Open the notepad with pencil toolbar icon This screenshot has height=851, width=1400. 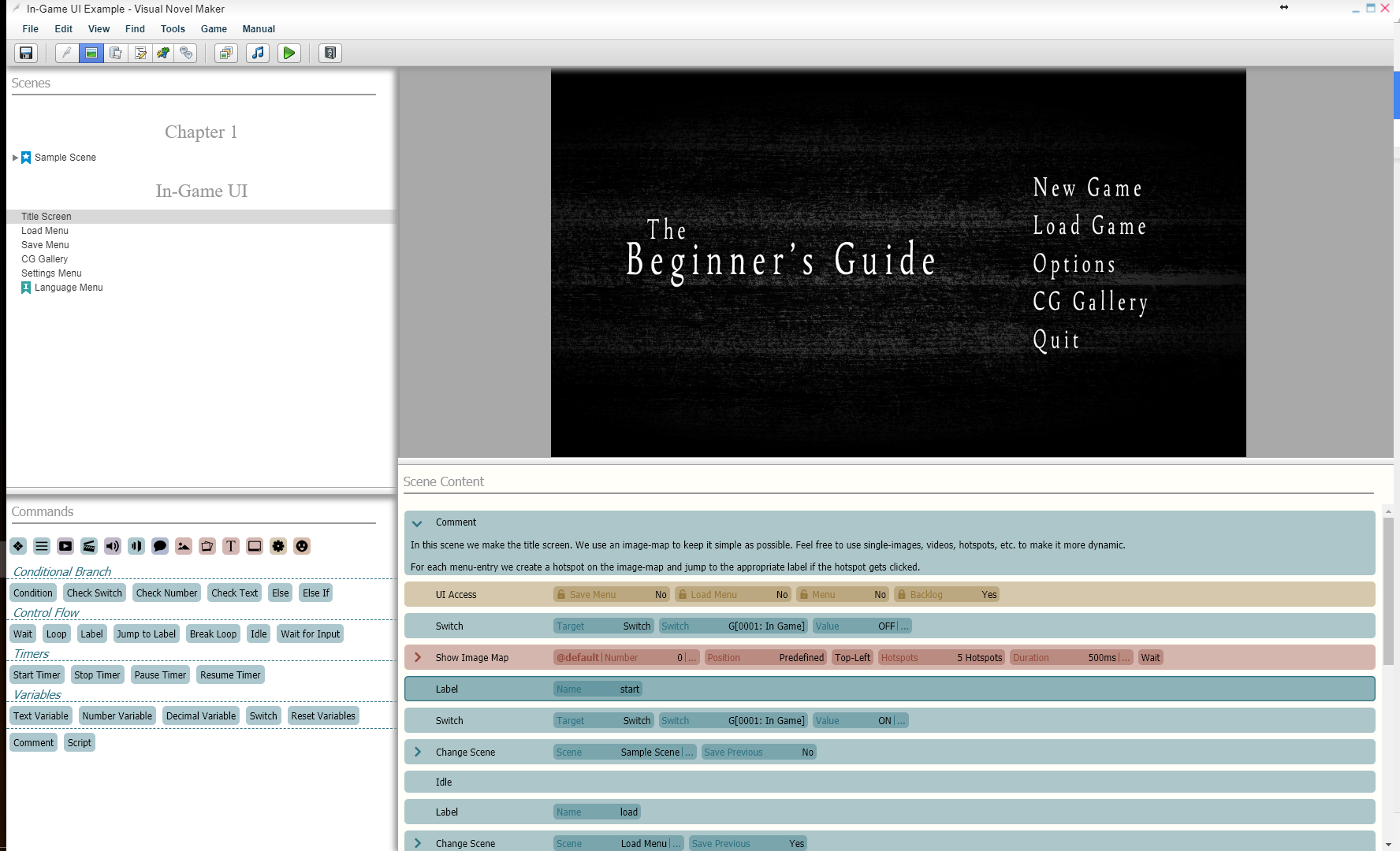tap(140, 53)
